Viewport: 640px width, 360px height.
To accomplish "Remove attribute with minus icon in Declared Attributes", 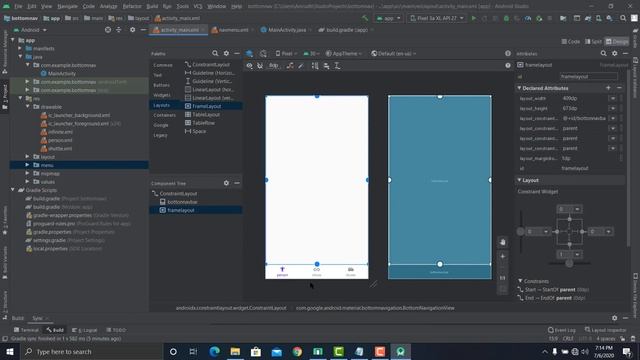I will click(619, 88).
